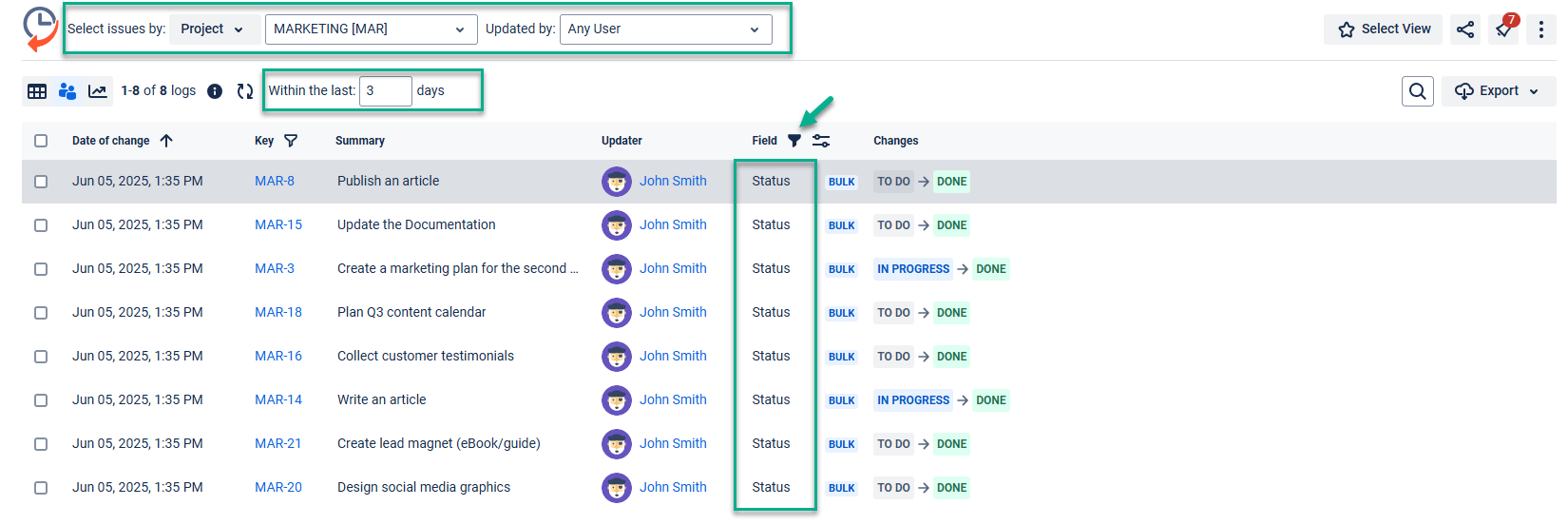
Task: Click '1-8 of 8 logs' counter text
Action: pyautogui.click(x=159, y=91)
